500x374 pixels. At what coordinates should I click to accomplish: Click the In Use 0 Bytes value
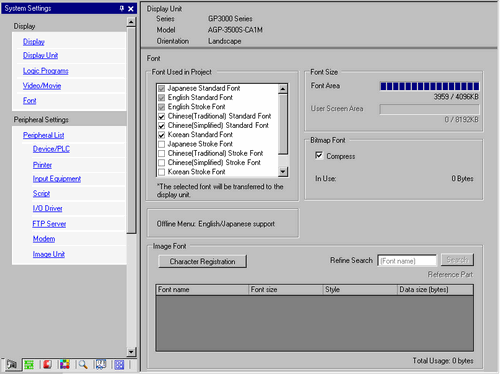(x=462, y=179)
